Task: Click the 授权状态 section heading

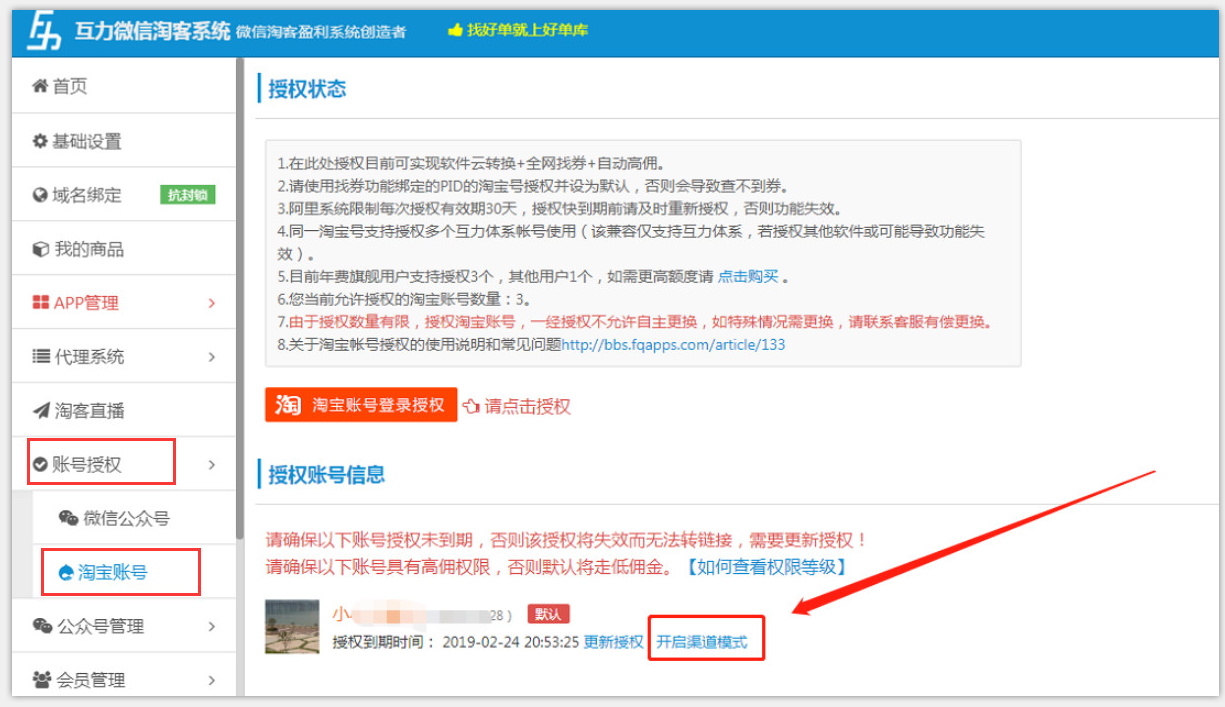Action: tap(307, 88)
